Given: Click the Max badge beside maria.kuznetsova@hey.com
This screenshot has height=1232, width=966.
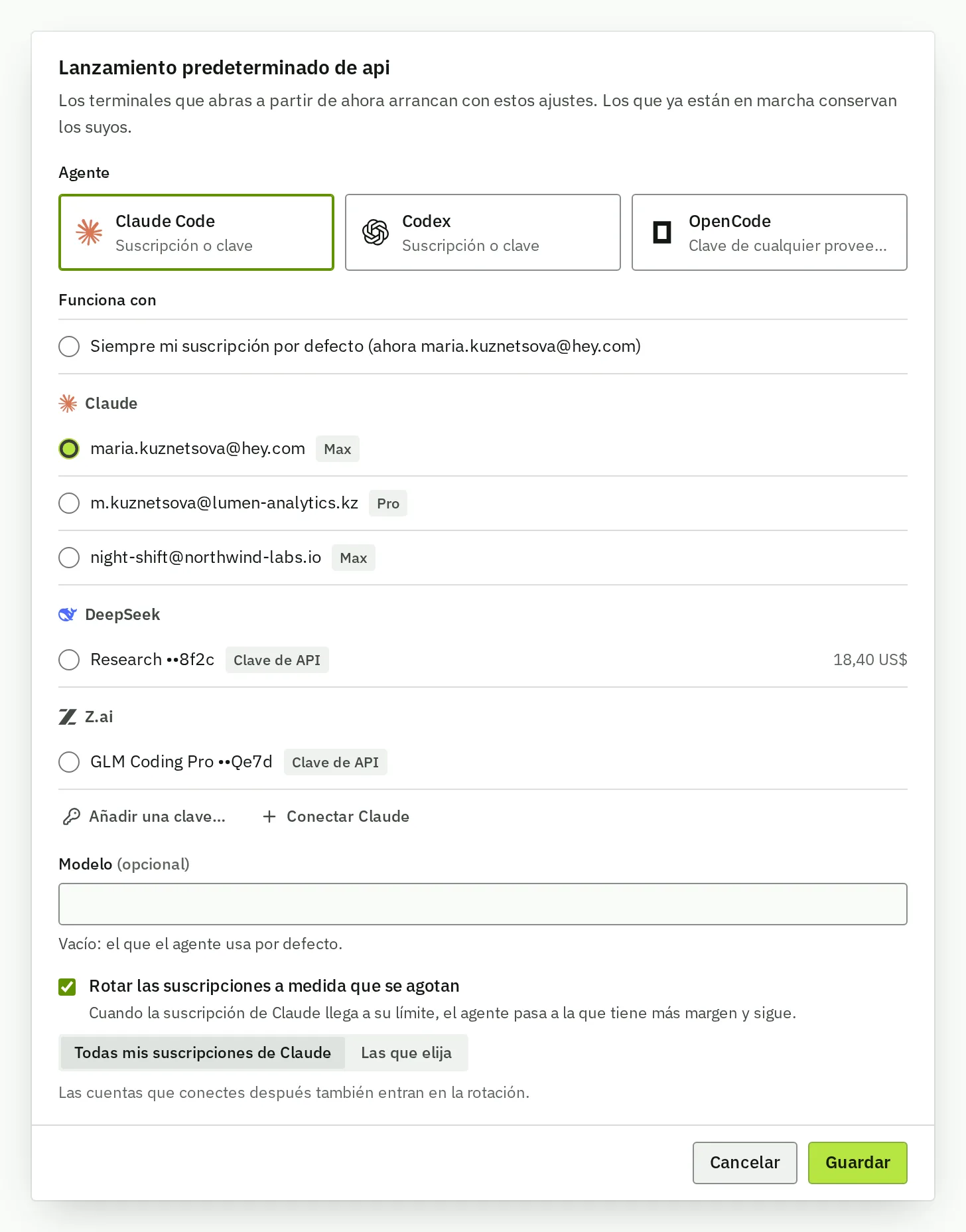Looking at the screenshot, I should click(338, 449).
